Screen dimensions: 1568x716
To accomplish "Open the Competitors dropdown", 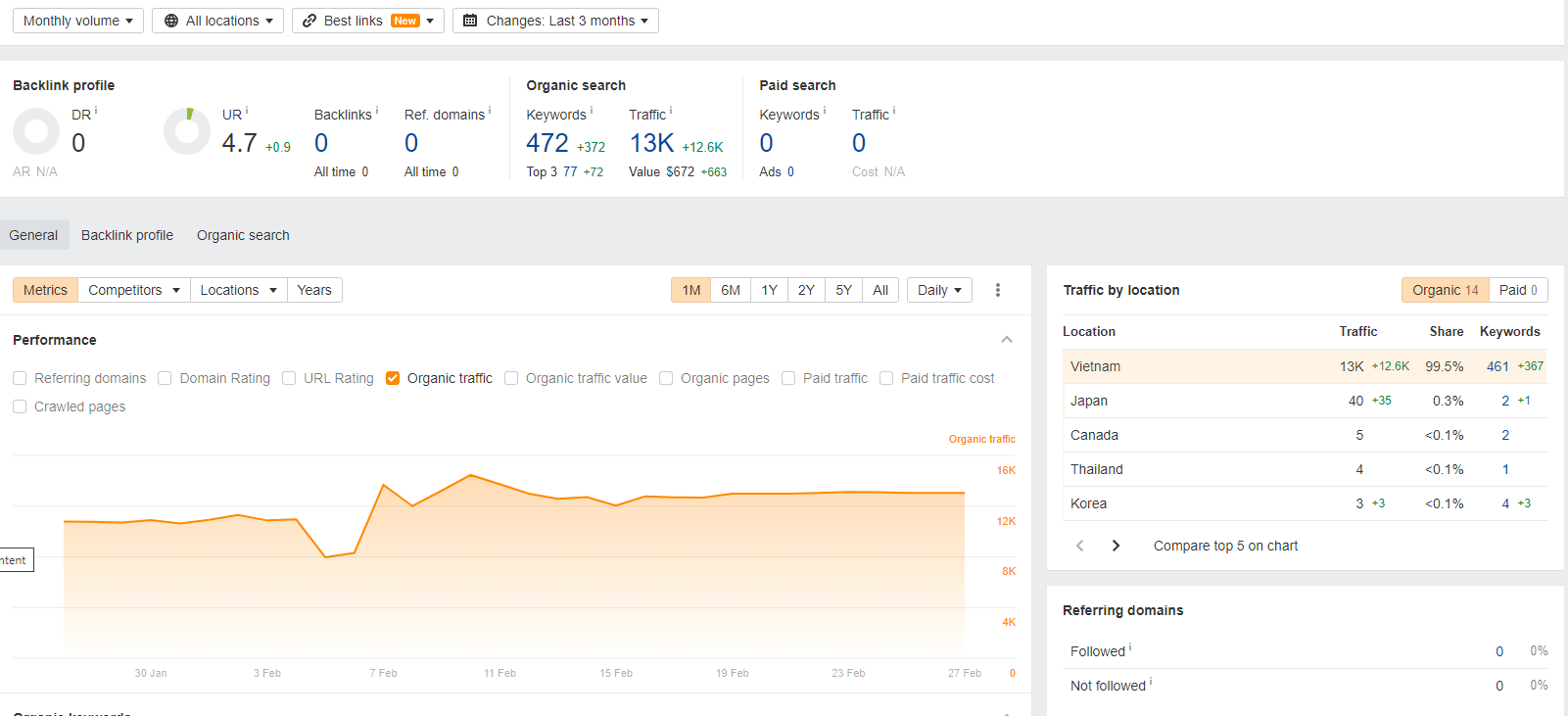I will 134,290.
